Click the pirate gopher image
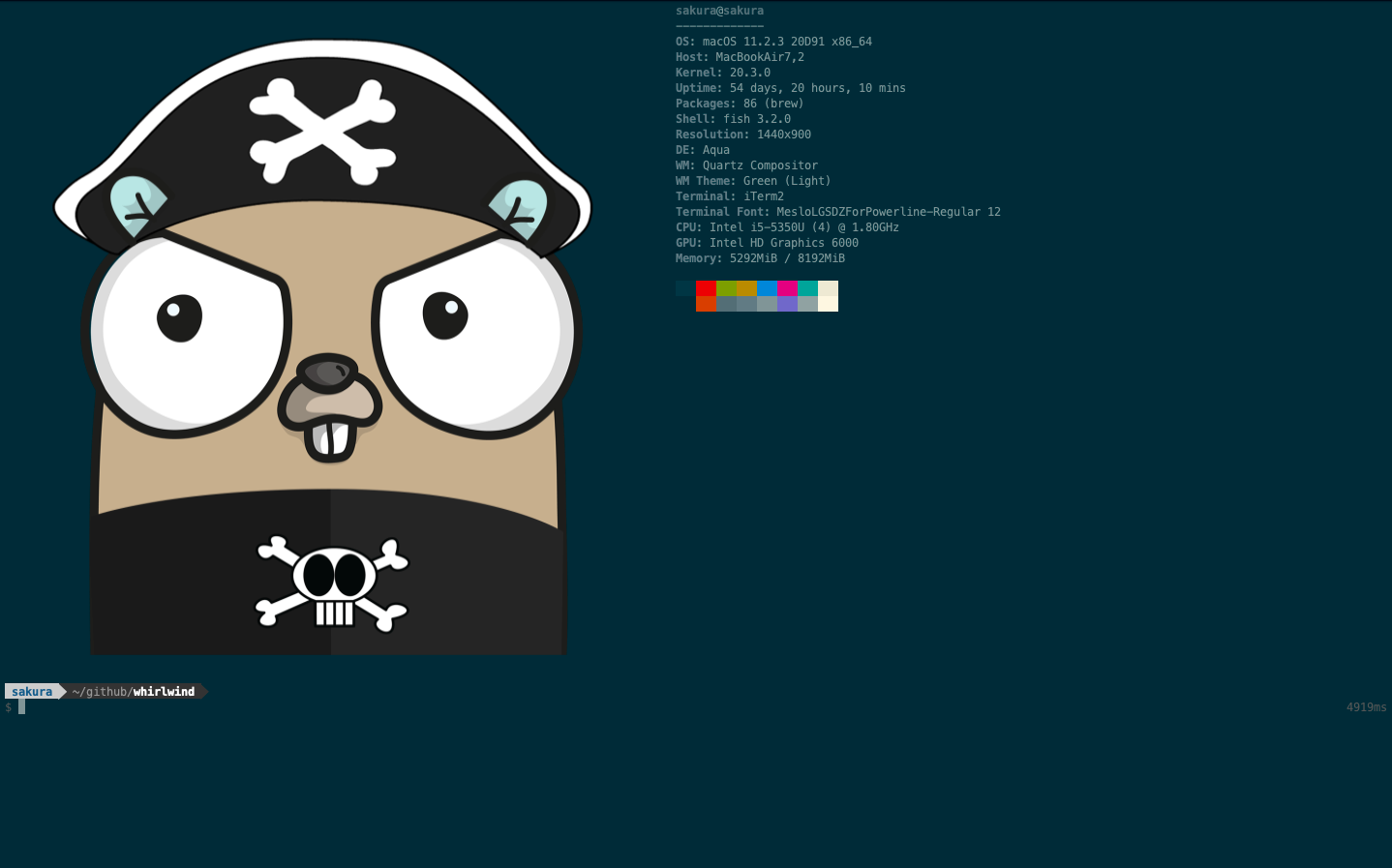 click(322, 346)
